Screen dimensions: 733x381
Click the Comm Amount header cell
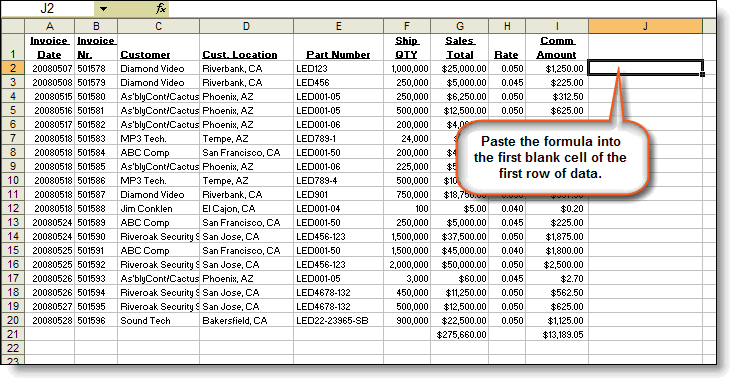click(x=557, y=47)
